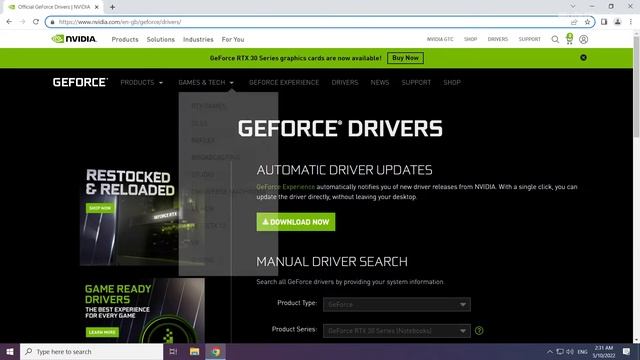
Task: Click SHOP in the top NVIDIA header
Action: click(470, 39)
